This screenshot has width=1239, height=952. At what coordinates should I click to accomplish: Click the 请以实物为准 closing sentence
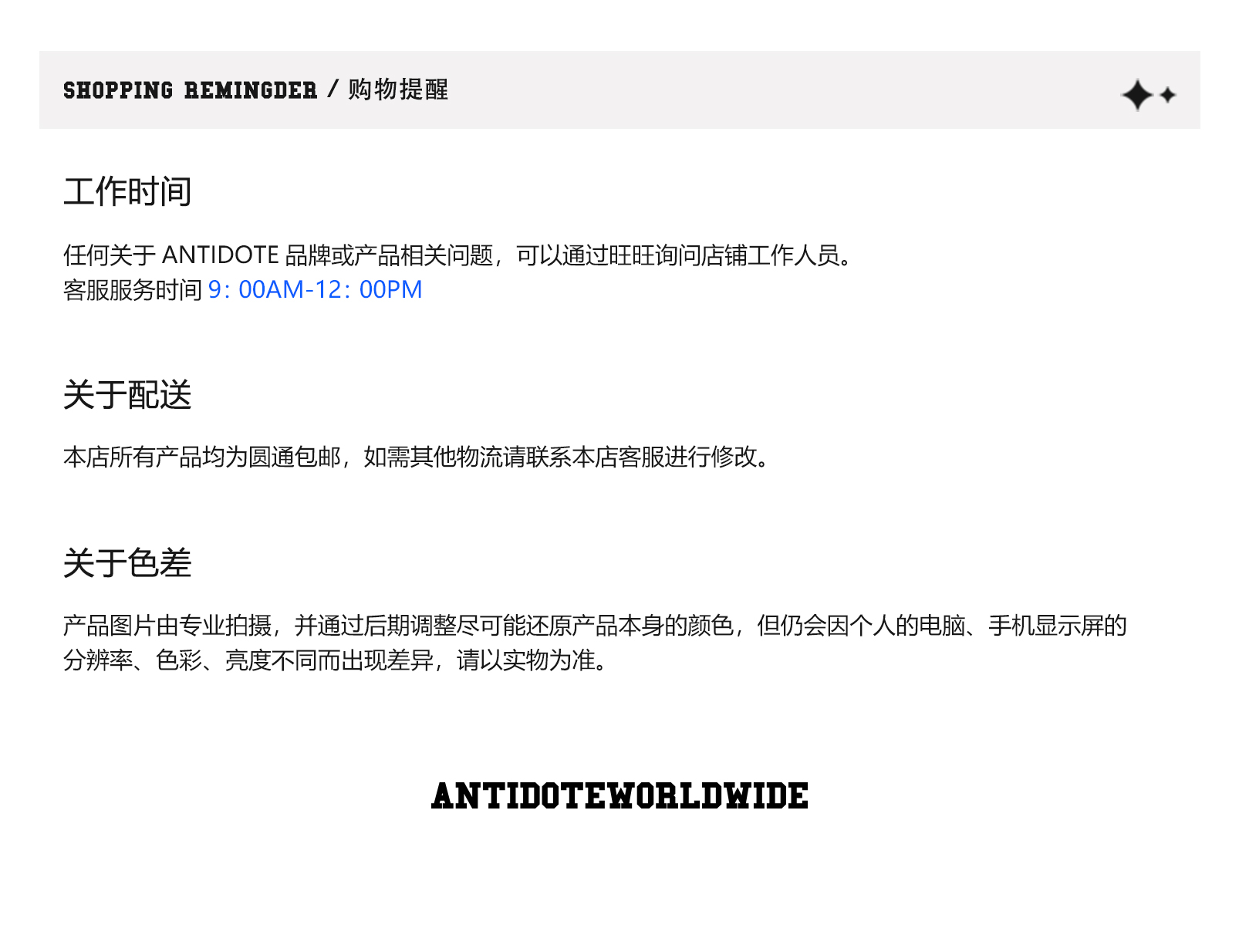click(x=532, y=660)
